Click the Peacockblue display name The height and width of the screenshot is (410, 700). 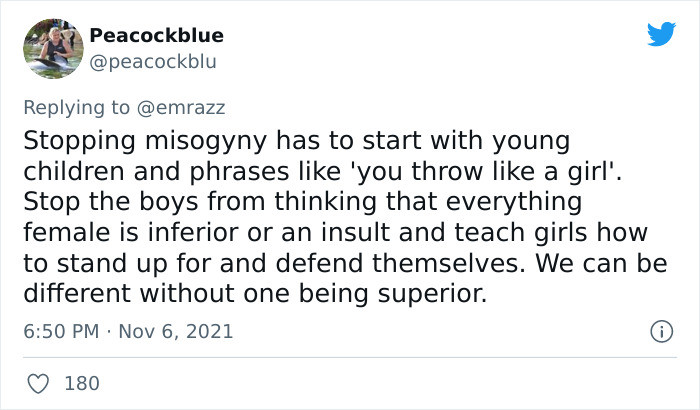[156, 36]
